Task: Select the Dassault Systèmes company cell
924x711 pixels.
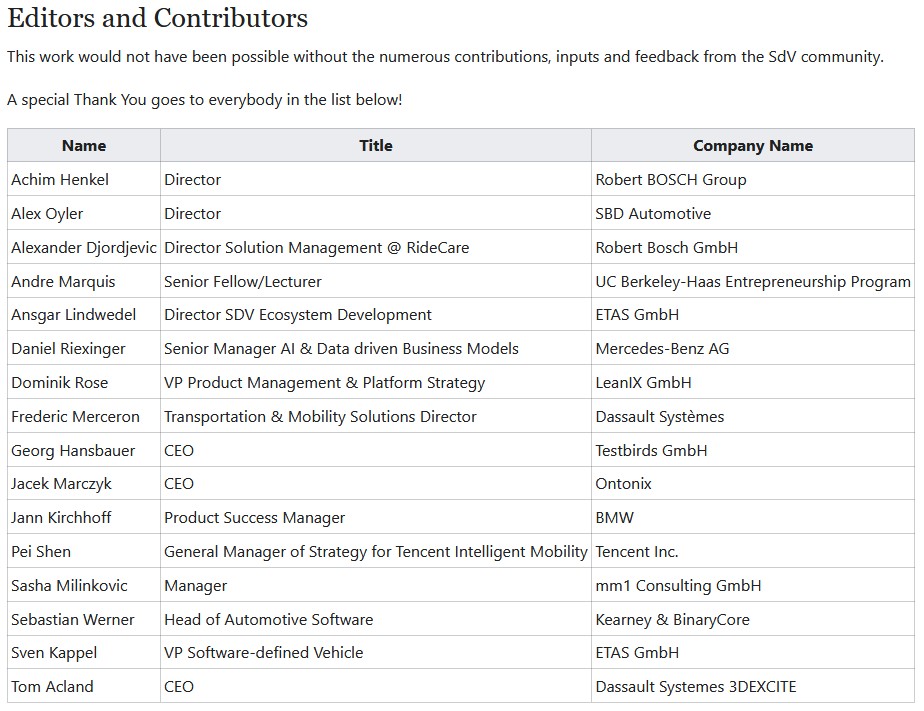Action: point(659,417)
